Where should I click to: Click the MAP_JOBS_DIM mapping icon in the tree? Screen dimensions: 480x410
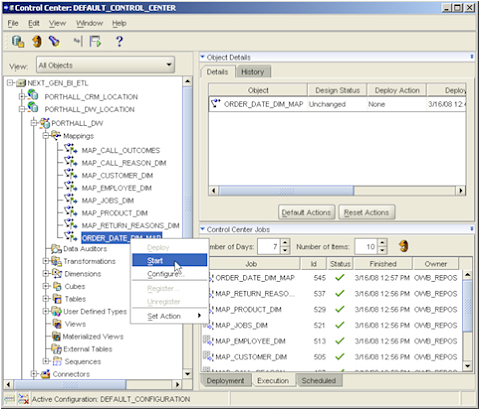click(71, 199)
